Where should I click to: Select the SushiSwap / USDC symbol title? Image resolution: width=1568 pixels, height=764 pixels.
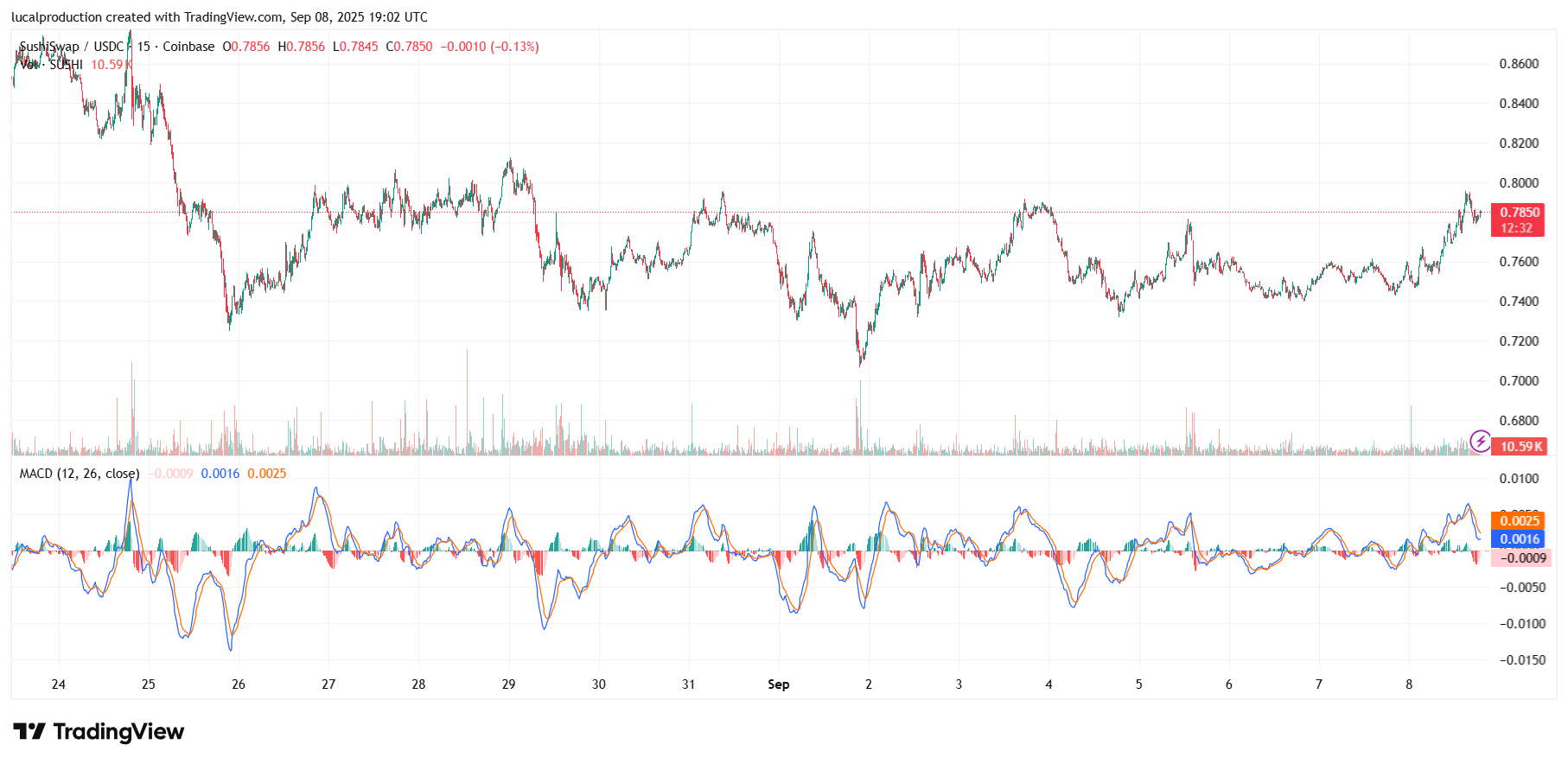pyautogui.click(x=72, y=47)
